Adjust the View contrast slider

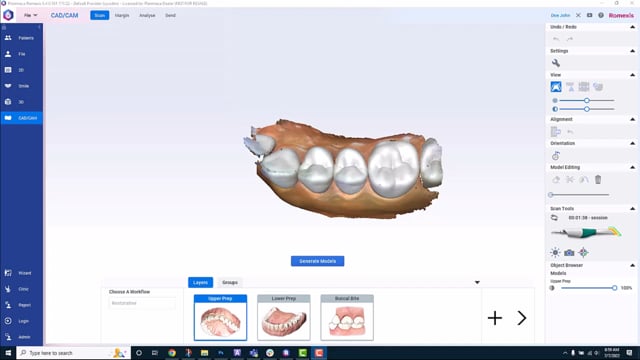pos(587,109)
